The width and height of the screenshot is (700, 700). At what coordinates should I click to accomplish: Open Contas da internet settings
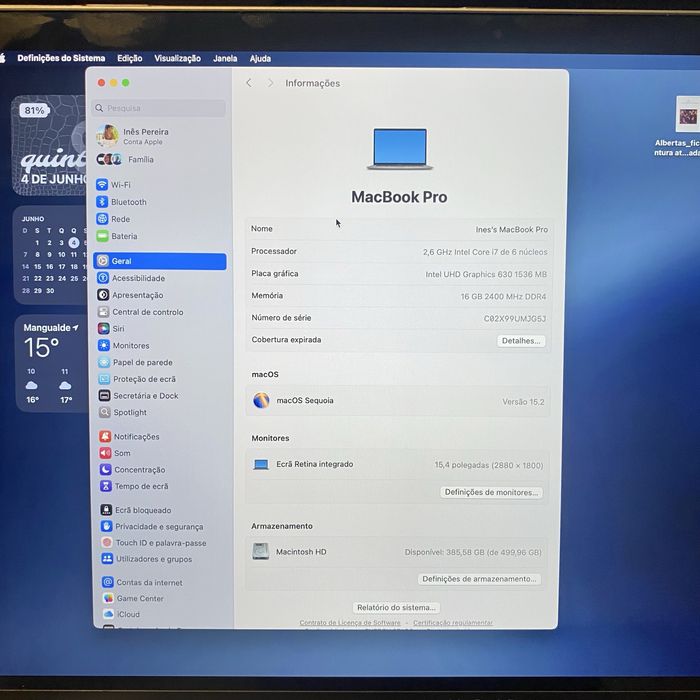click(142, 582)
